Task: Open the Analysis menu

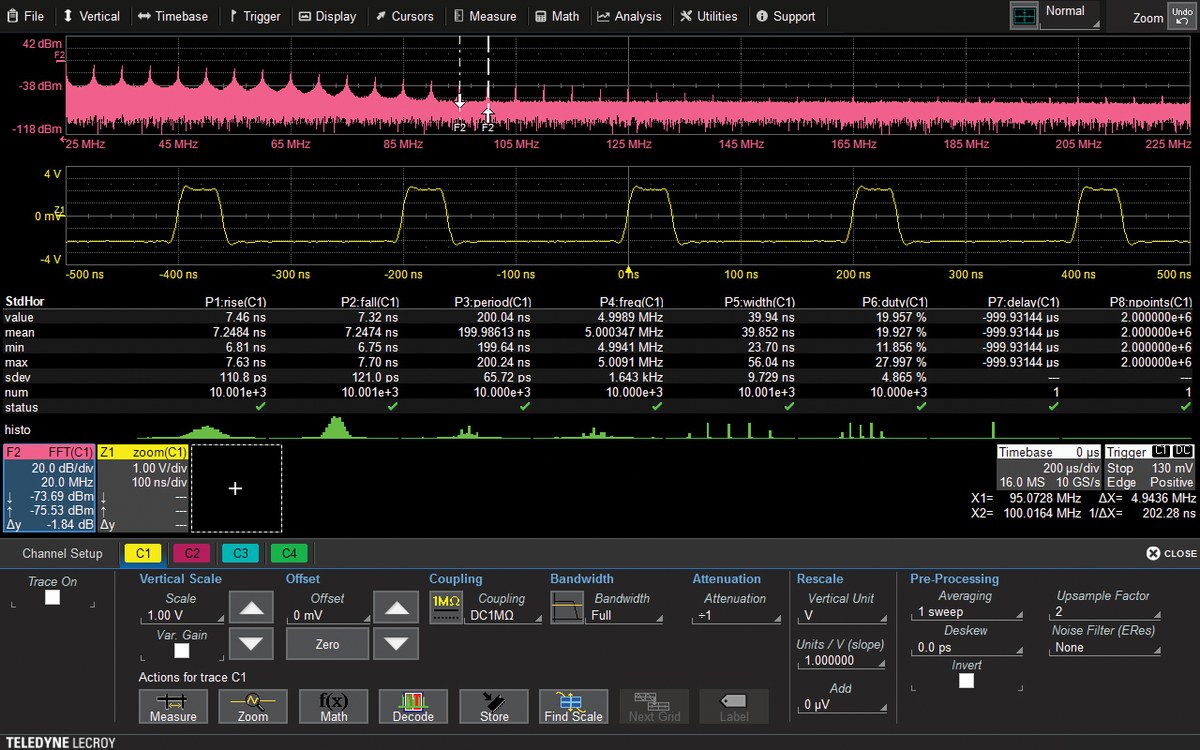Action: [x=630, y=16]
